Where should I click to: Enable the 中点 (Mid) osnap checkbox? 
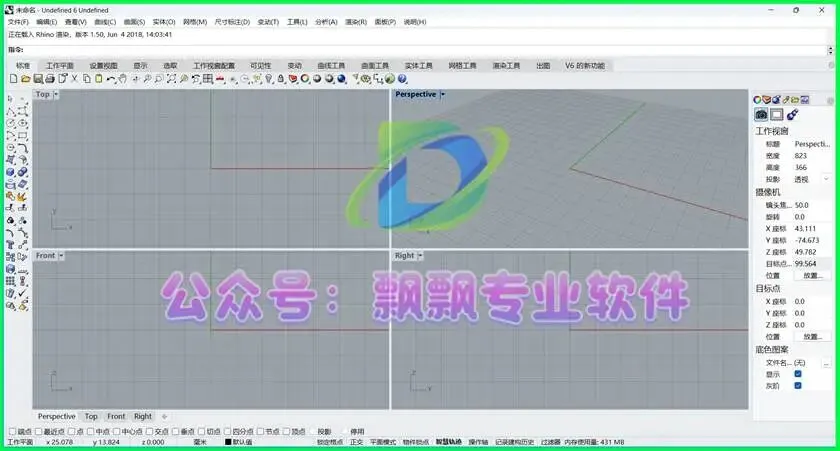pyautogui.click(x=91, y=431)
